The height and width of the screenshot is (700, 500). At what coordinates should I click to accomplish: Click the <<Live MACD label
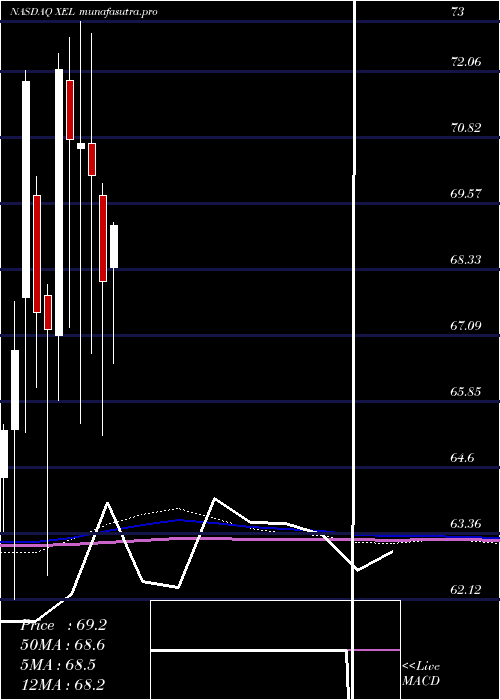[421, 673]
